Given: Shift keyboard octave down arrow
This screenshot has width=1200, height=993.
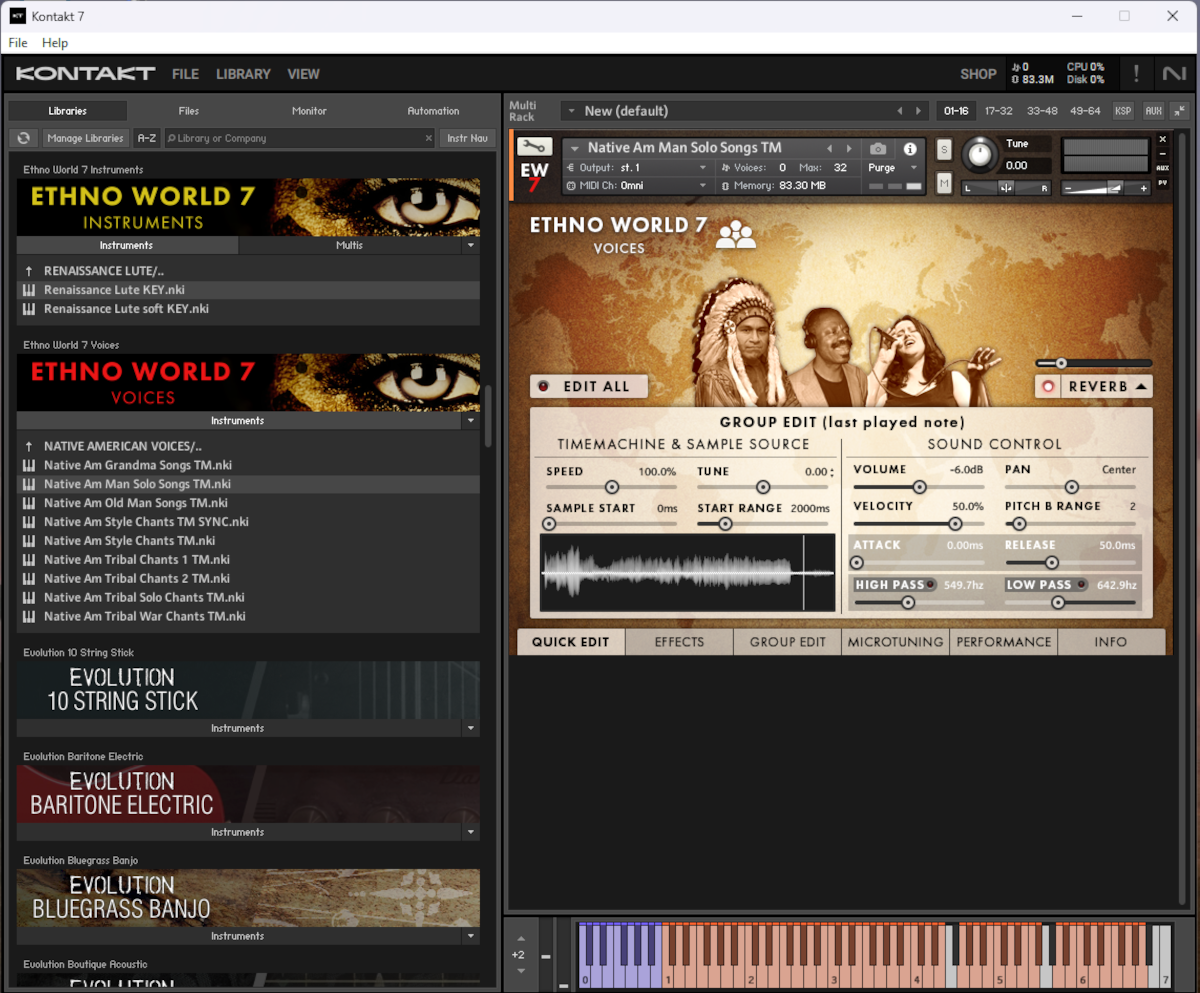Looking at the screenshot, I should click(519, 970).
